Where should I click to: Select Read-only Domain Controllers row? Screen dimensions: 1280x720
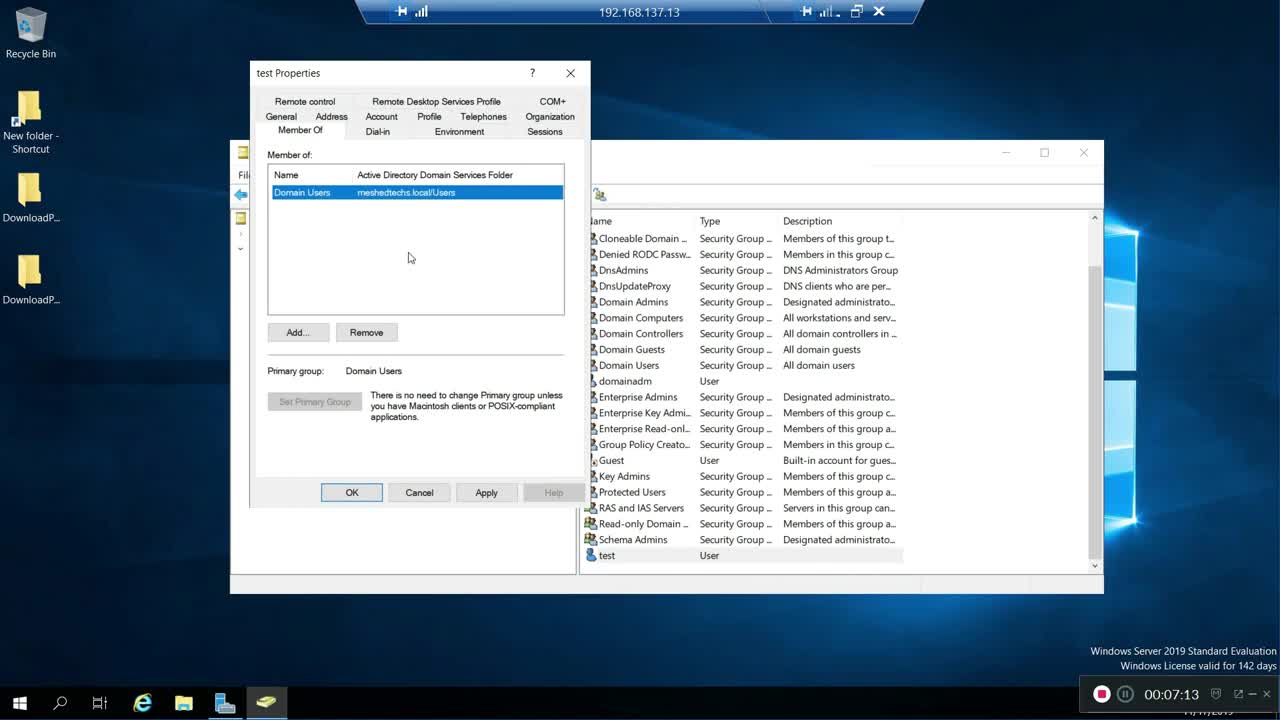(x=742, y=524)
